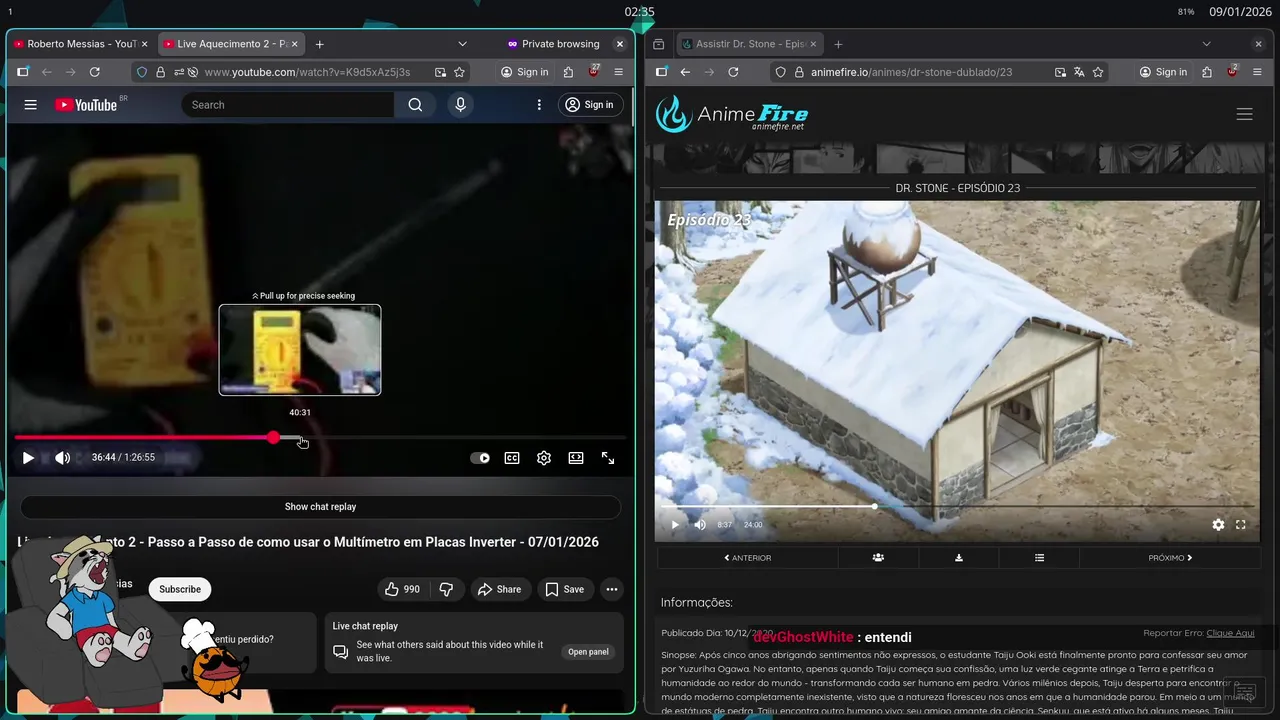Click the YouTube search magnifier button

[x=415, y=105]
